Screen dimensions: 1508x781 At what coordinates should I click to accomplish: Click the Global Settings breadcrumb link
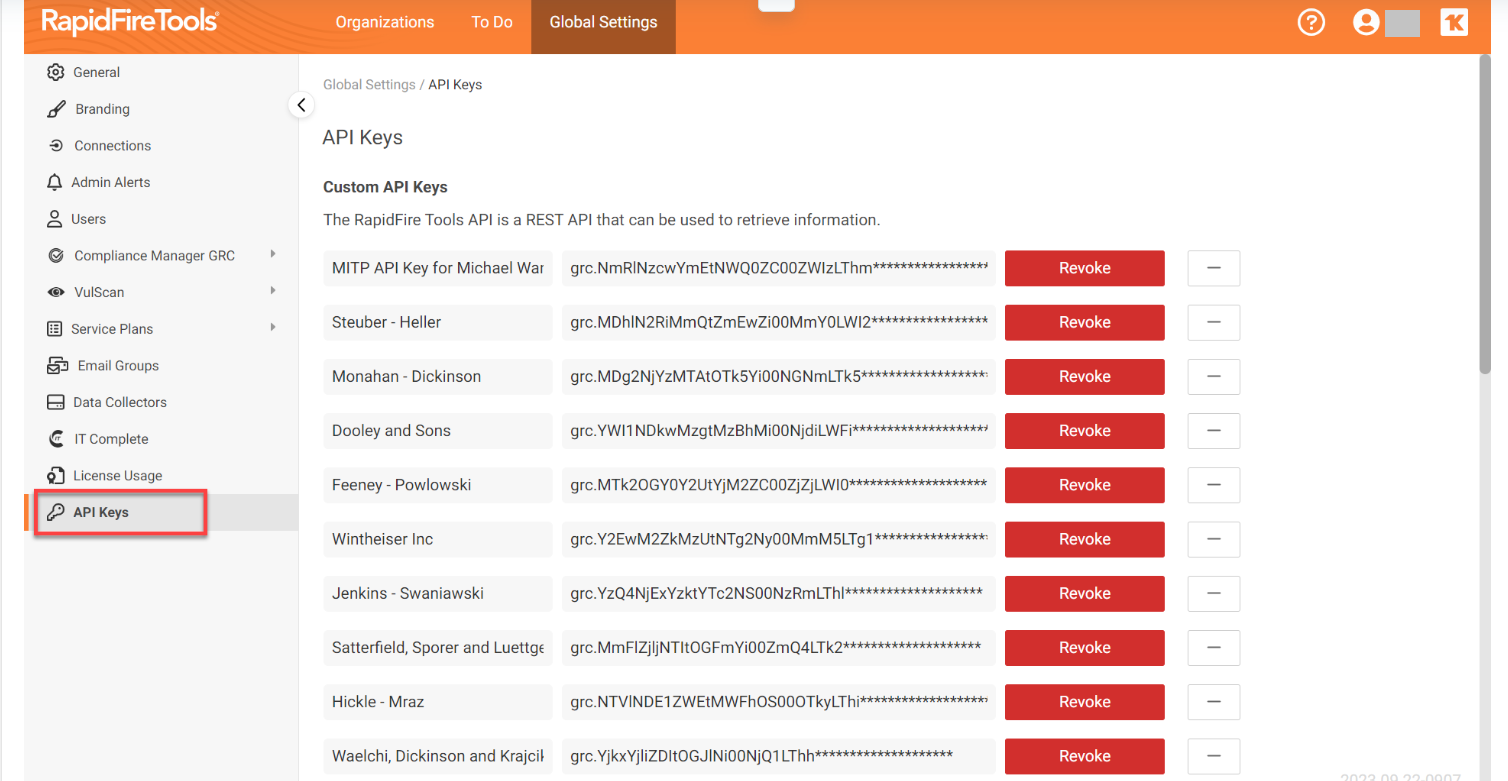369,85
